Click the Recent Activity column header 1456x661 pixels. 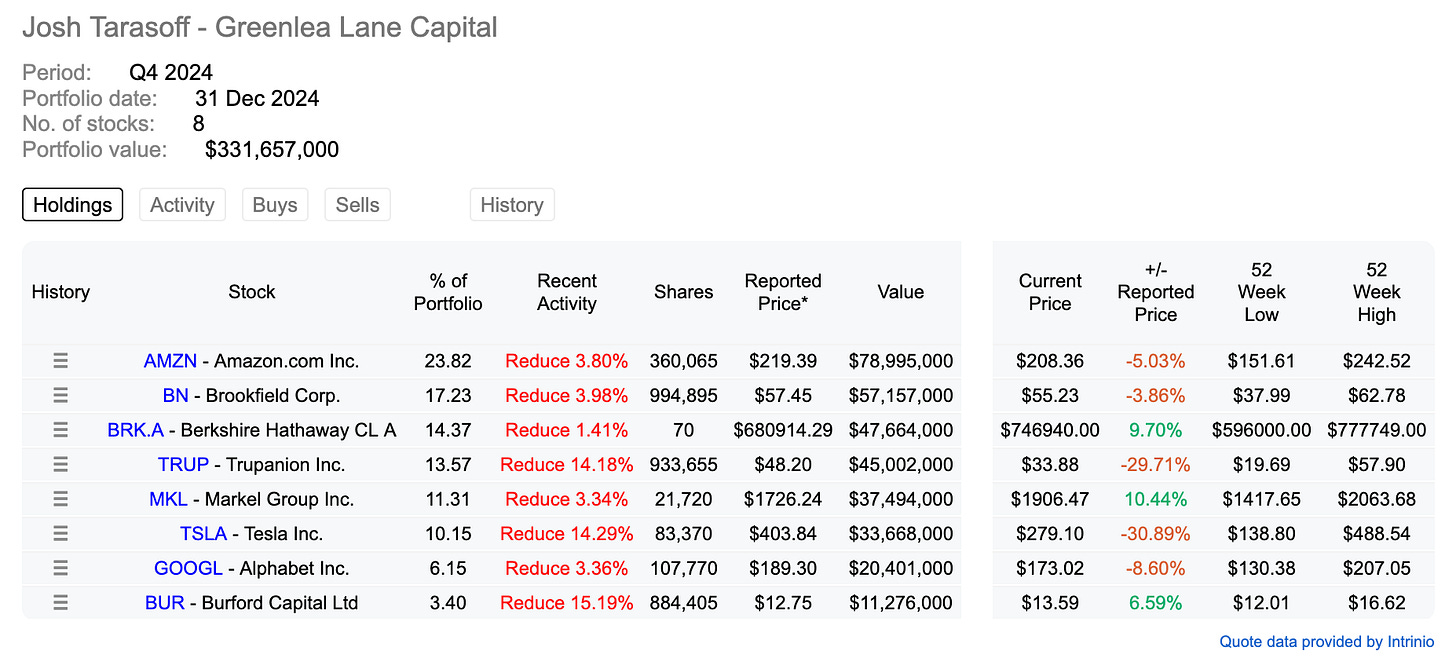point(567,292)
